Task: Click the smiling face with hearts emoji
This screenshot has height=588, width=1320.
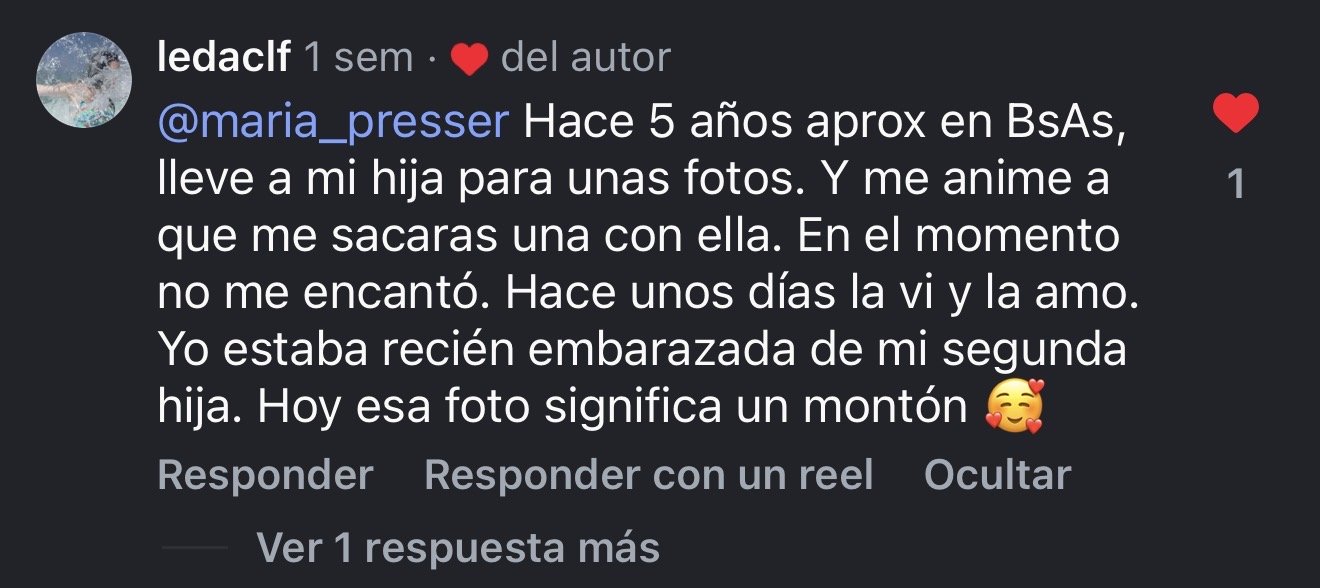Action: [1014, 408]
